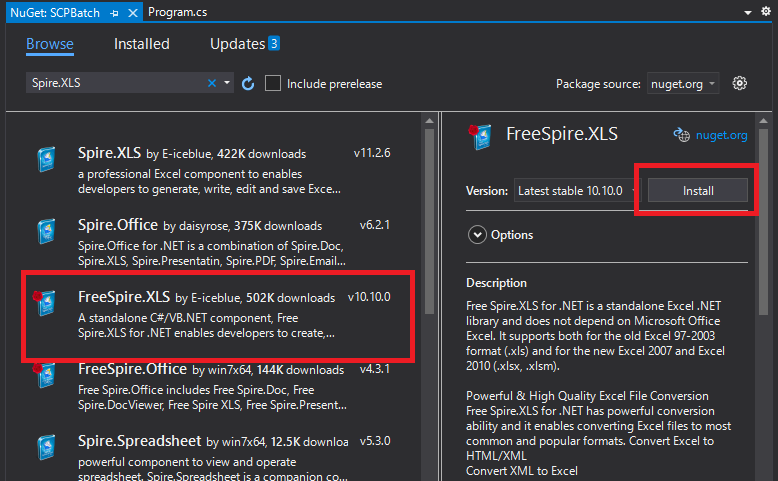
Task: Click the FreeSpire.XLS package icon in list
Action: 45,303
